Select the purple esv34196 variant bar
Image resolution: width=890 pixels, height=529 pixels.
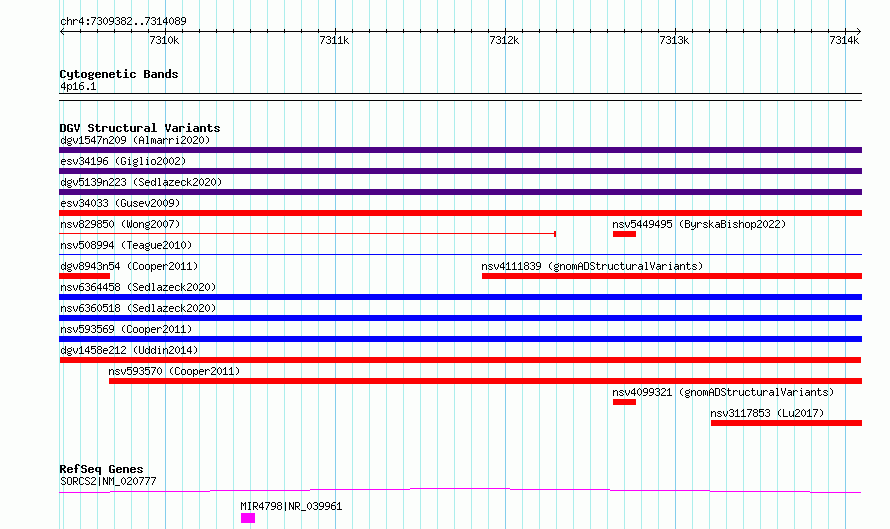click(460, 171)
